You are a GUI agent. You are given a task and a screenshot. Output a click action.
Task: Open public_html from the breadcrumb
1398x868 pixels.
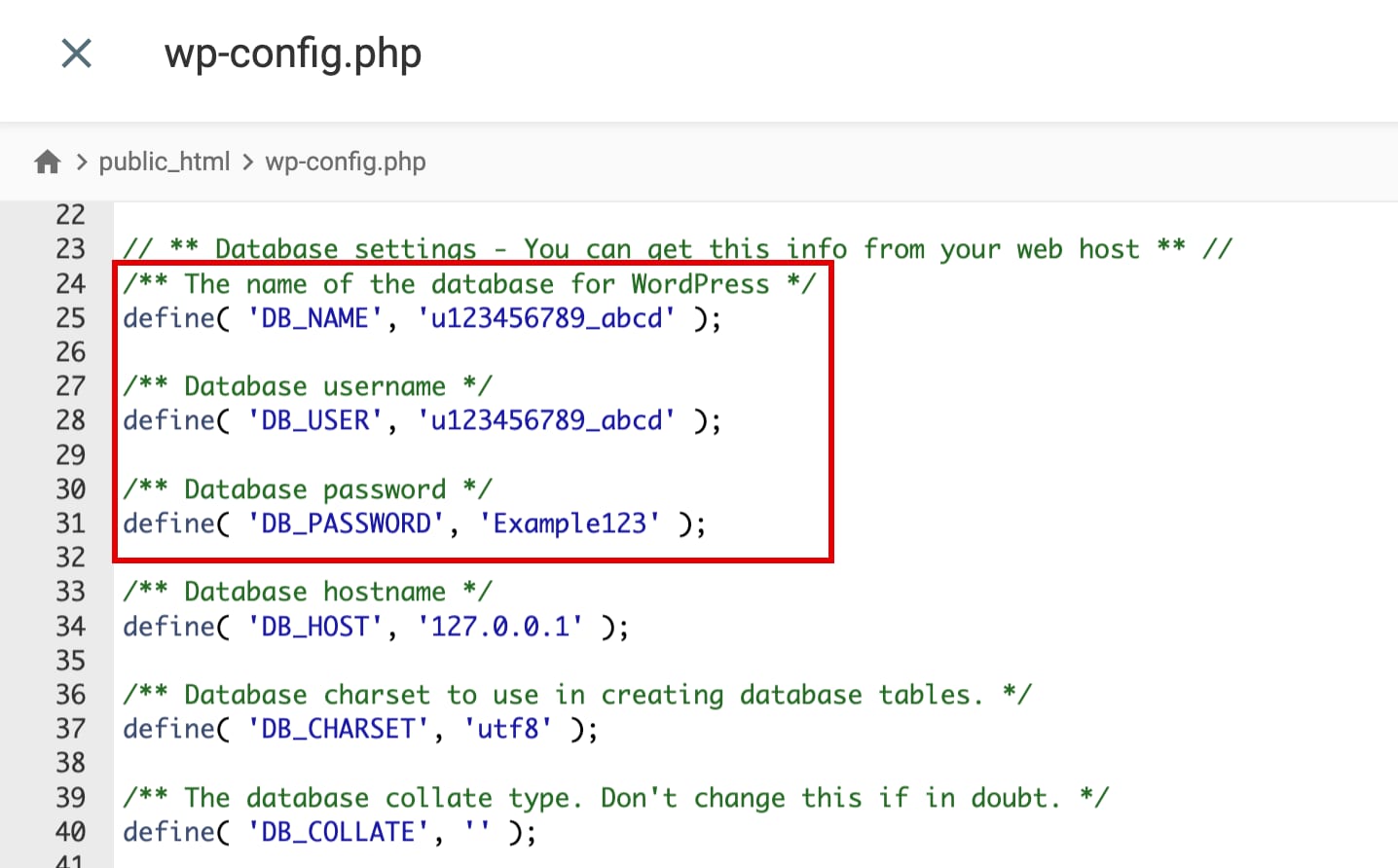point(165,162)
